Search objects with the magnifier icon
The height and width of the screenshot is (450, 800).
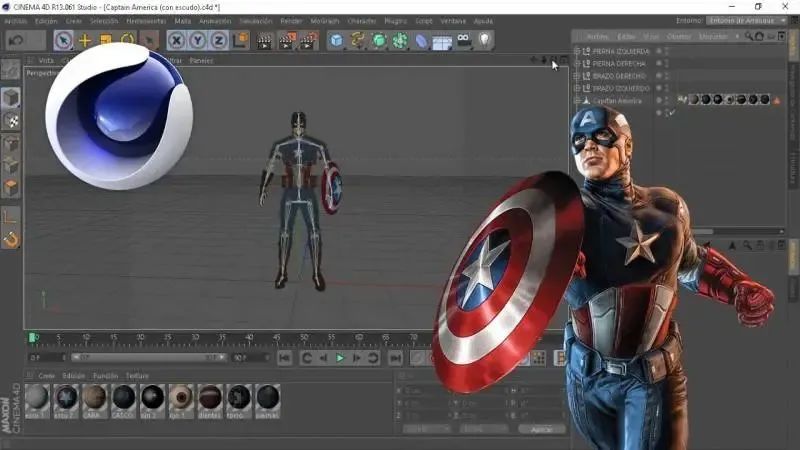[748, 36]
